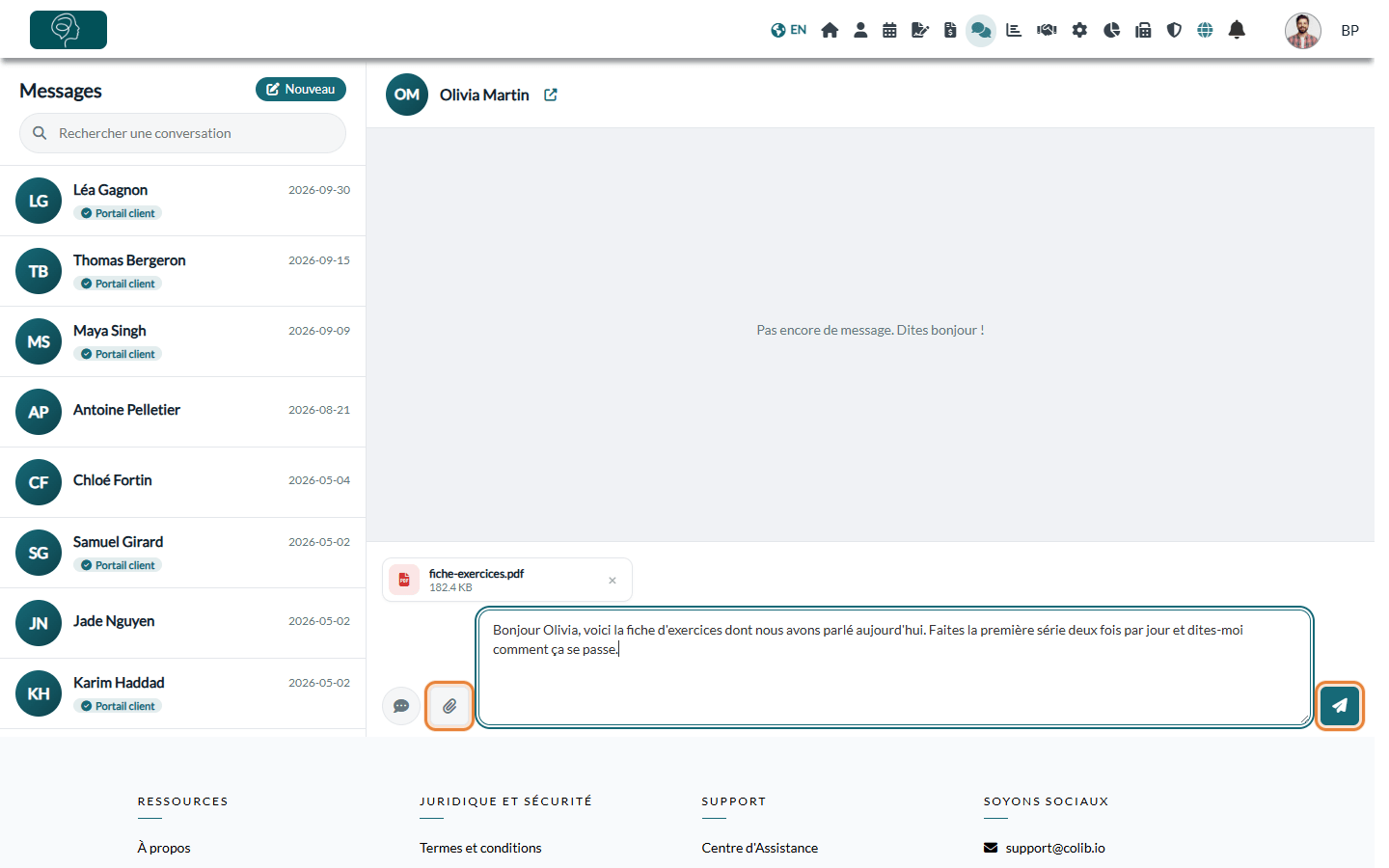
Task: Open Maya Singh's conversation
Action: pos(182,341)
